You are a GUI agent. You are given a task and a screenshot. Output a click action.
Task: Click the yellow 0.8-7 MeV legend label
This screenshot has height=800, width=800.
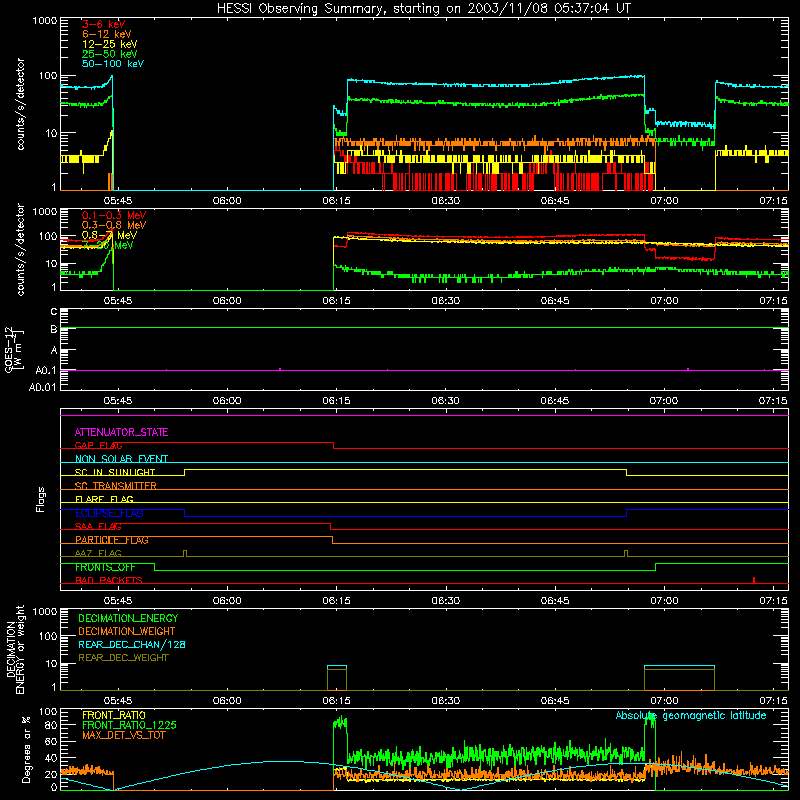tap(109, 235)
